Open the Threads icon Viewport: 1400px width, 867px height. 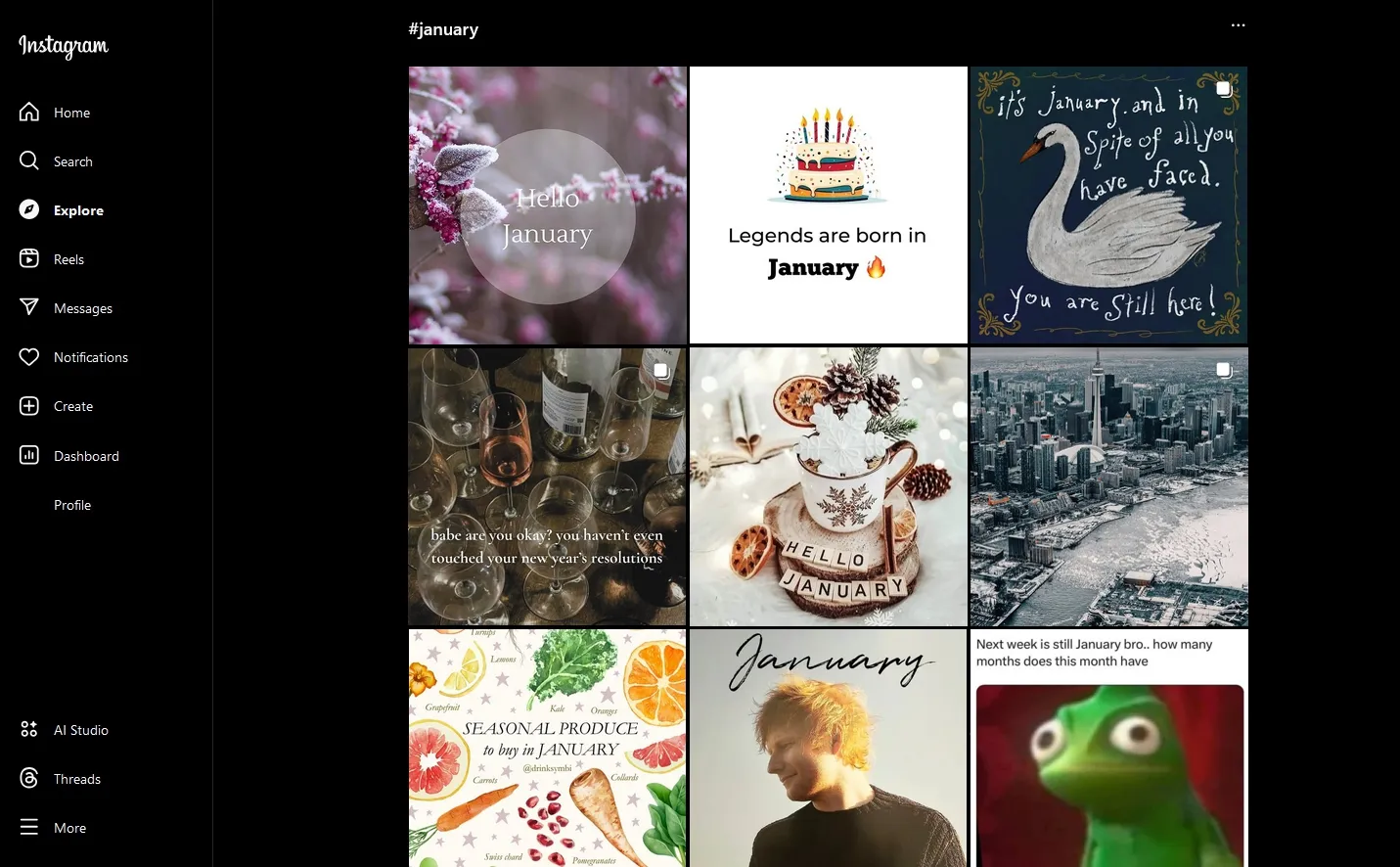pyautogui.click(x=29, y=778)
